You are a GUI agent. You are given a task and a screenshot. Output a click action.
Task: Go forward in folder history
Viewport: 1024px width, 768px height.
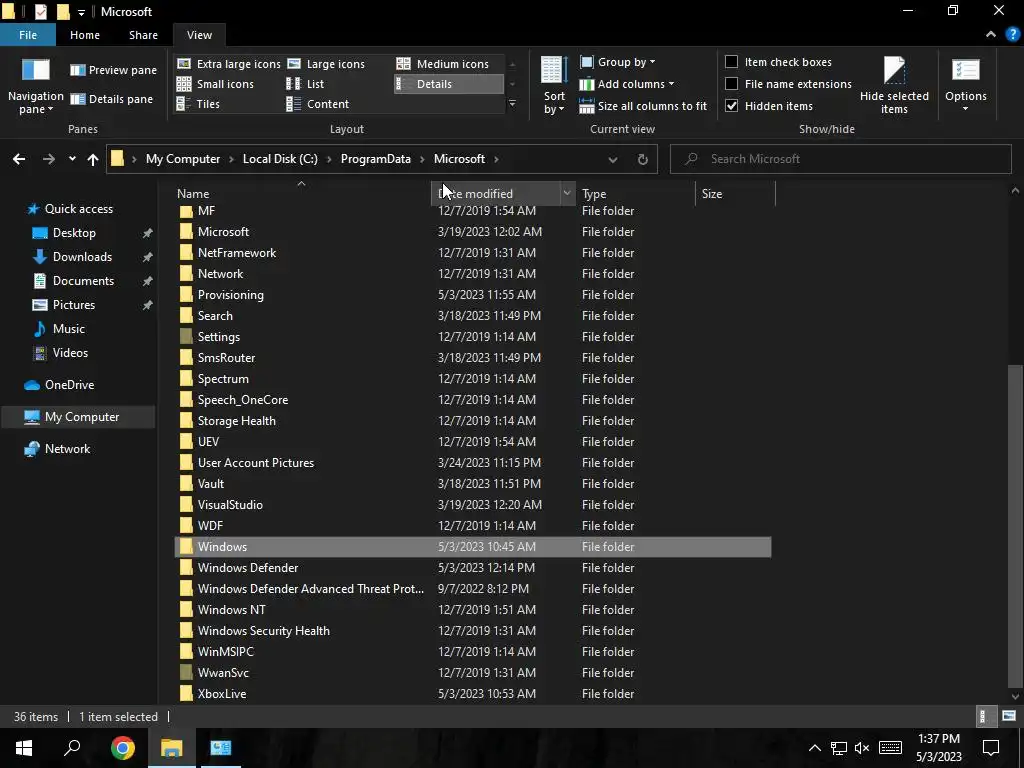(x=49, y=159)
